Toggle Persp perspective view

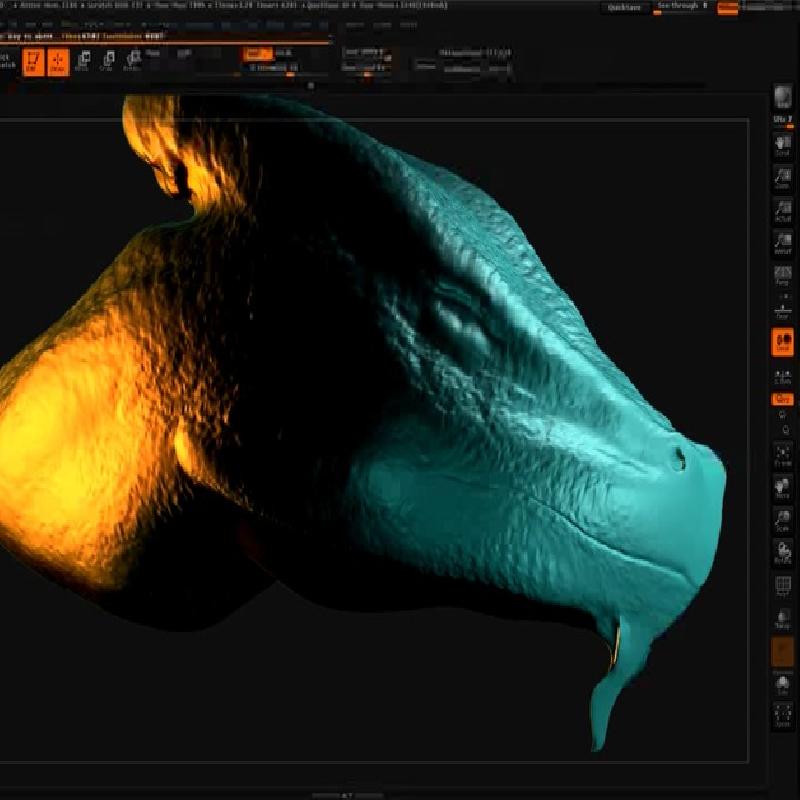(x=783, y=276)
